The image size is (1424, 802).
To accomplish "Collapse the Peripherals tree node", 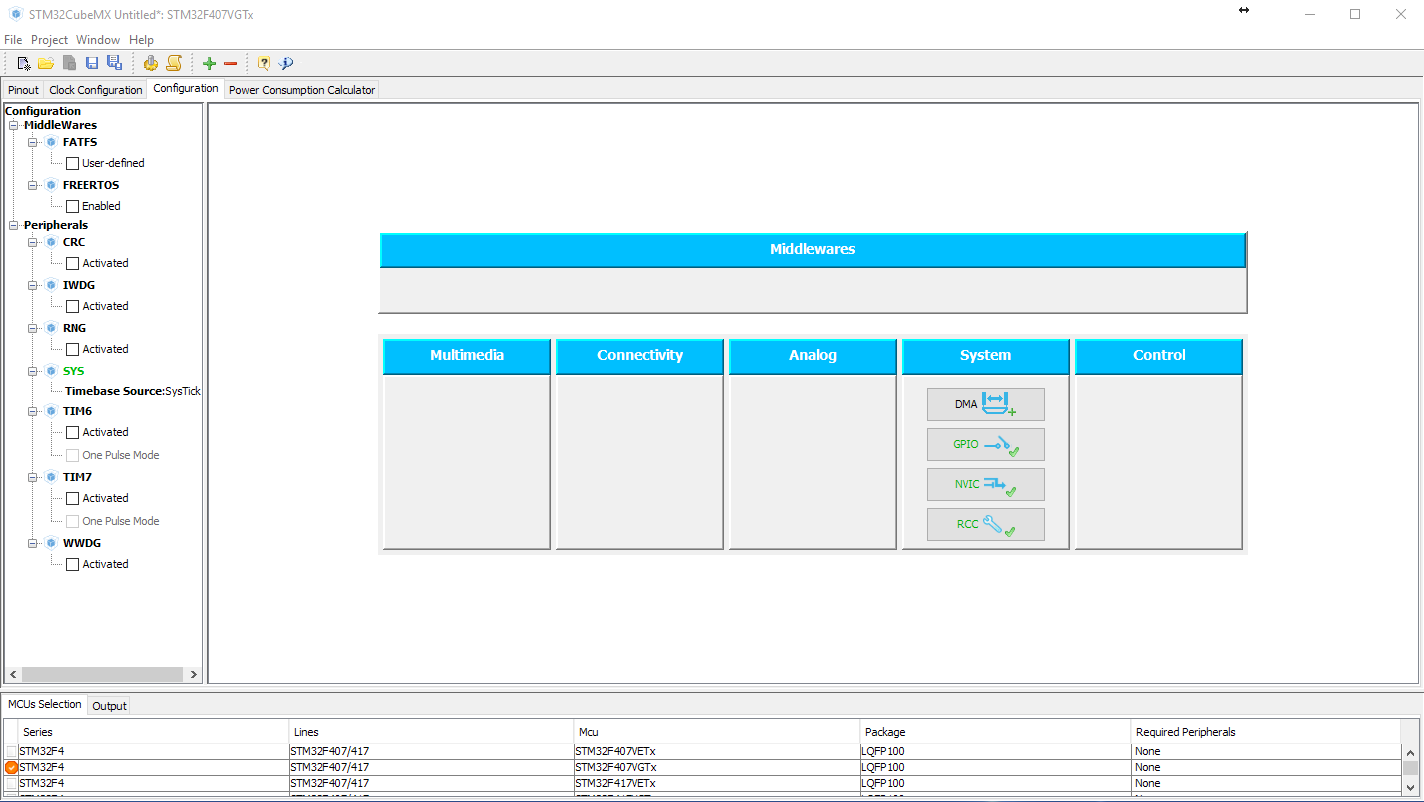I will tap(14, 225).
